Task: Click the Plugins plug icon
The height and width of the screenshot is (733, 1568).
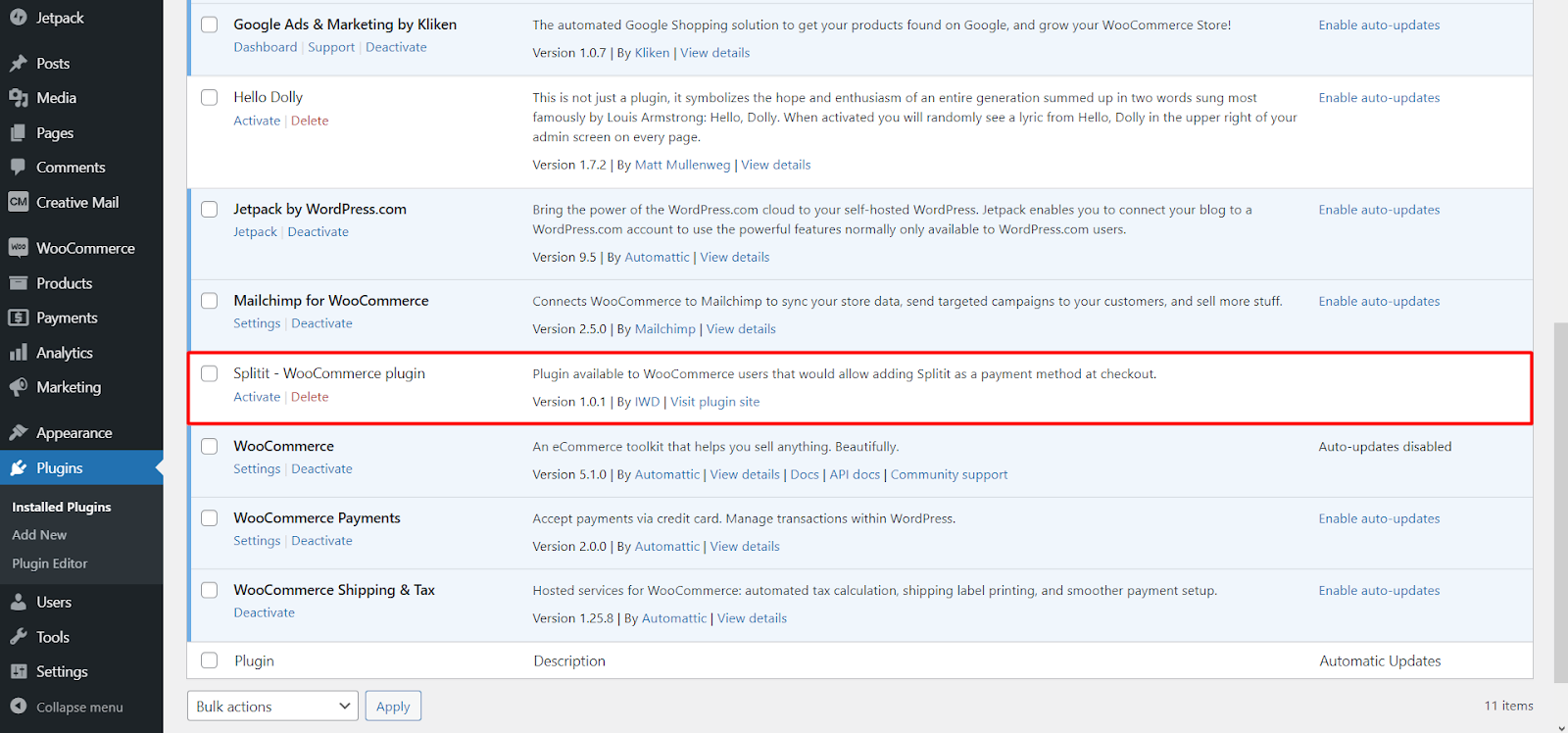Action: [x=18, y=468]
